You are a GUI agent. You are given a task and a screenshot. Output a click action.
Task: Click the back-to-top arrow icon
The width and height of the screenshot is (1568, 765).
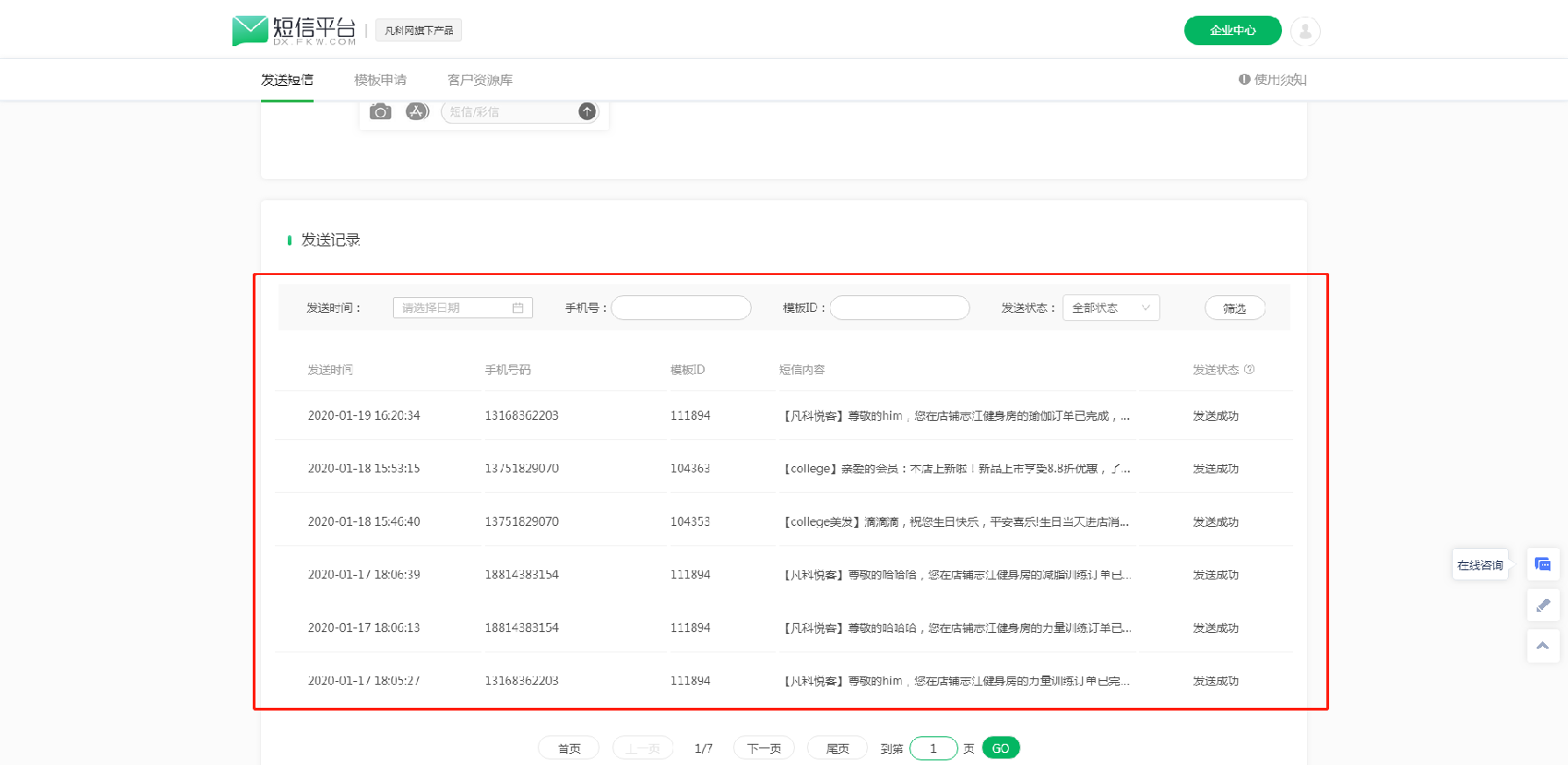(1543, 646)
